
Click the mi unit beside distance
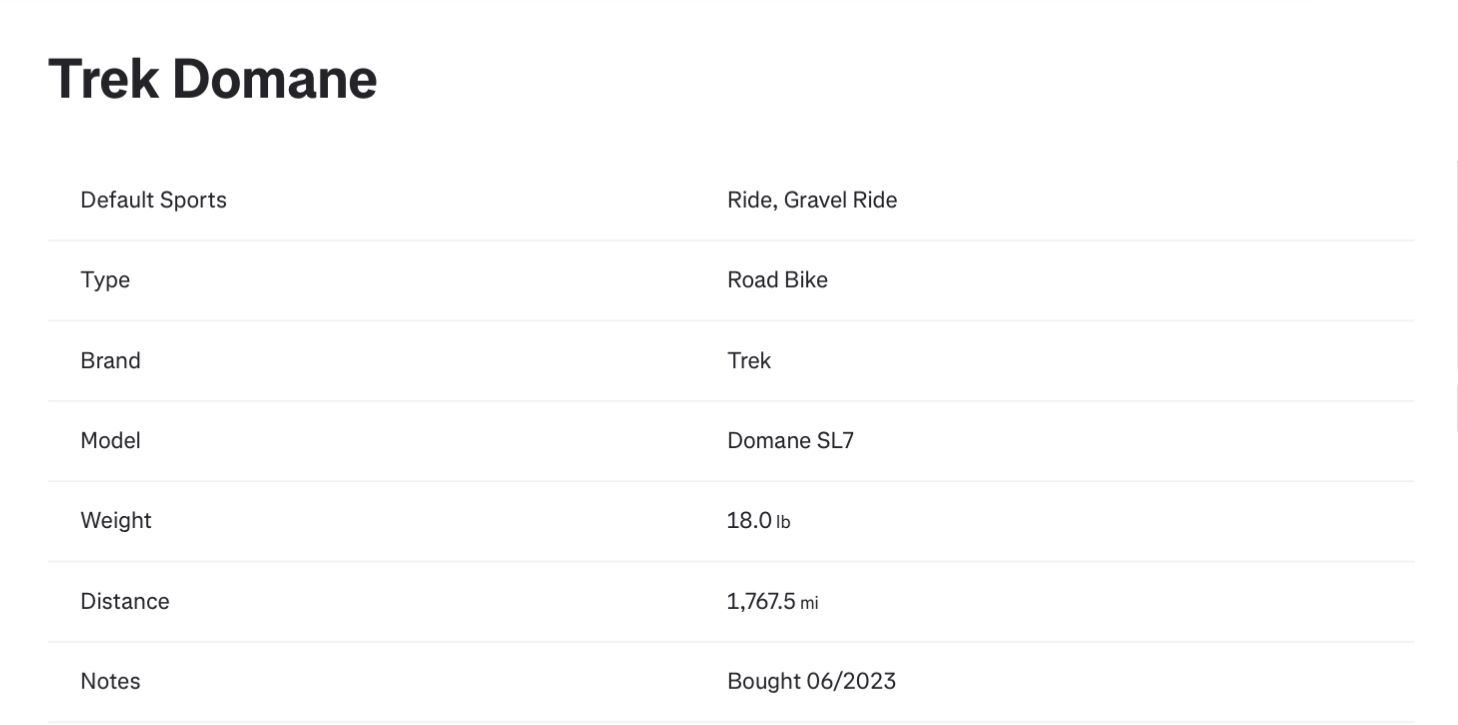click(x=809, y=603)
